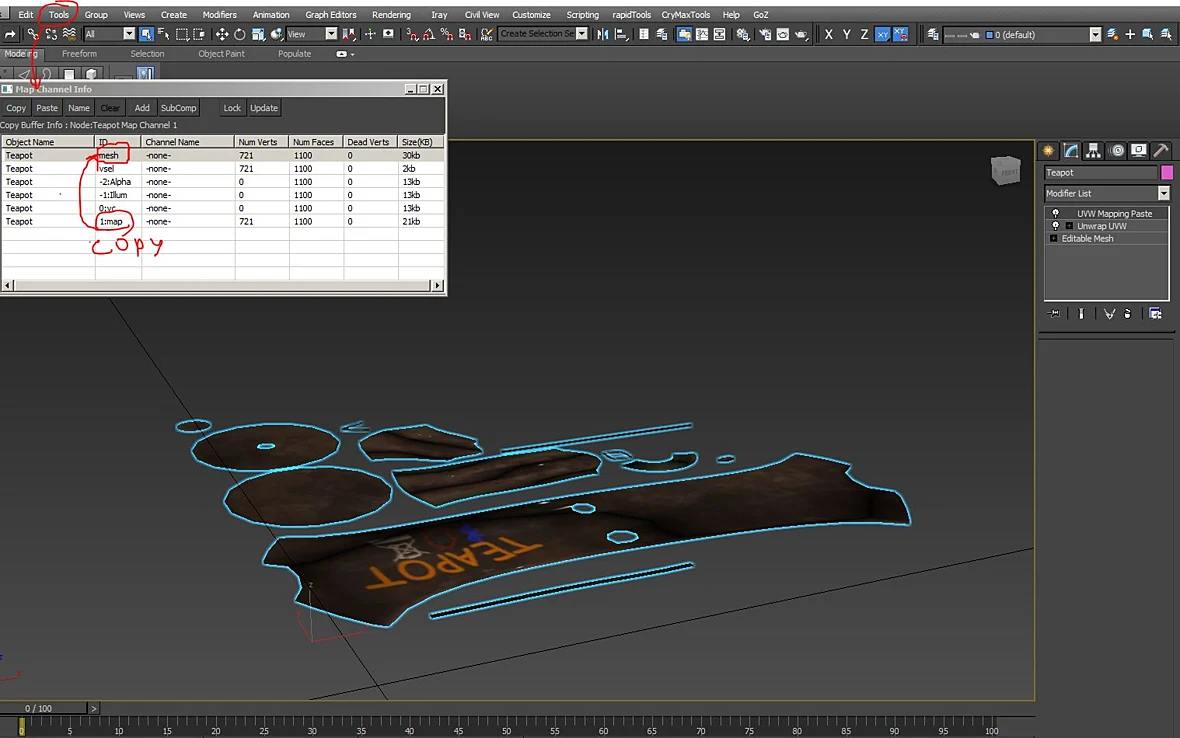
Task: Toggle 3D Snaps icon
Action: tap(412, 35)
